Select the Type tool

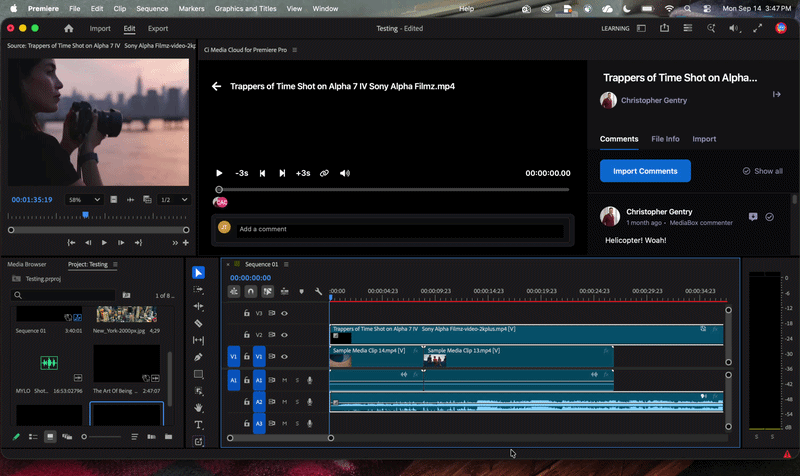click(198, 424)
